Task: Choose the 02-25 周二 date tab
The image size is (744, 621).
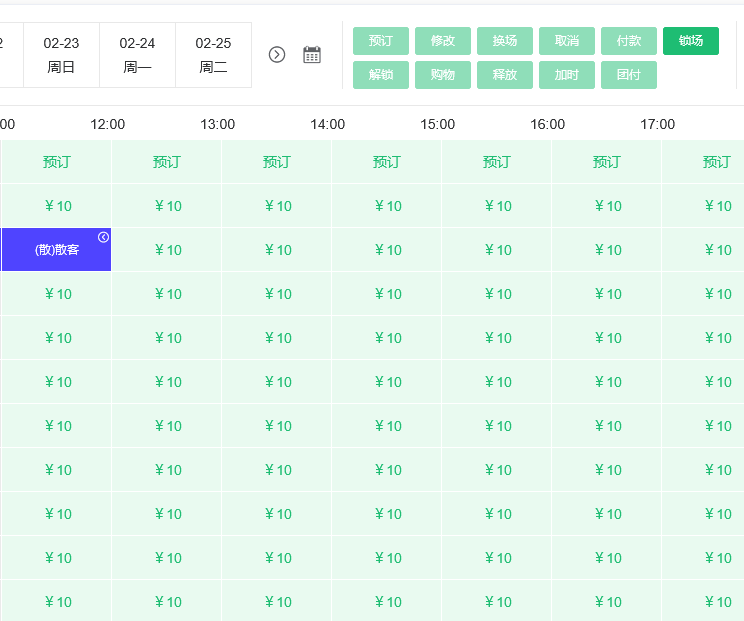Action: tap(213, 55)
